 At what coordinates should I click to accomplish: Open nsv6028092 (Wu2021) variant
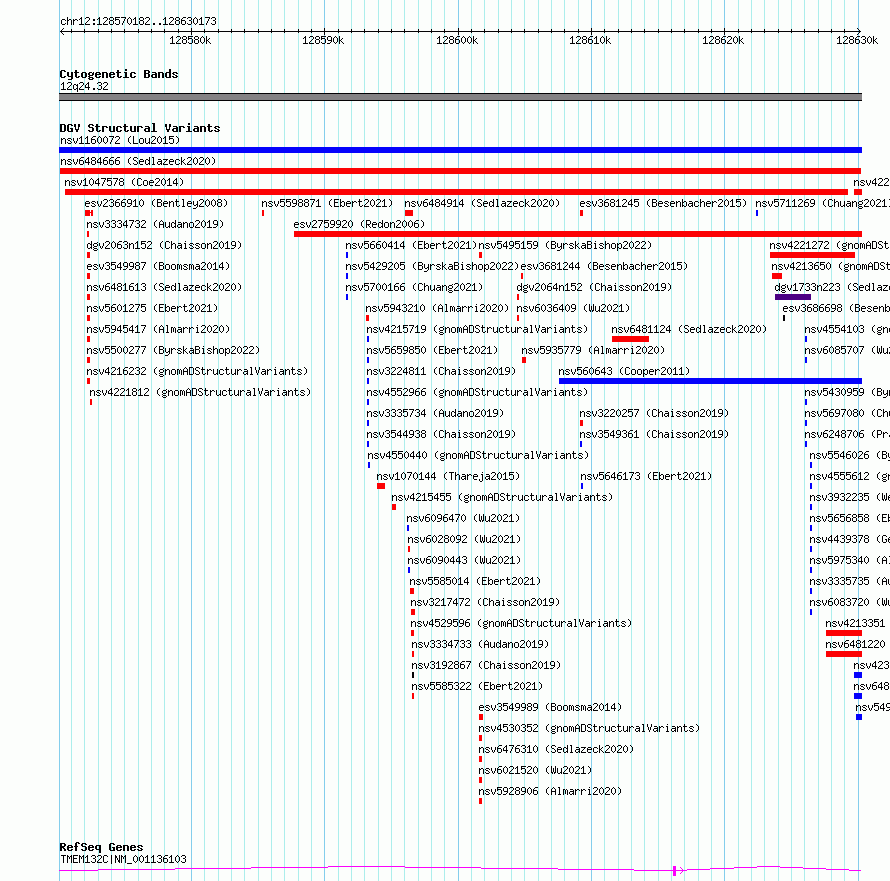pyautogui.click(x=464, y=539)
